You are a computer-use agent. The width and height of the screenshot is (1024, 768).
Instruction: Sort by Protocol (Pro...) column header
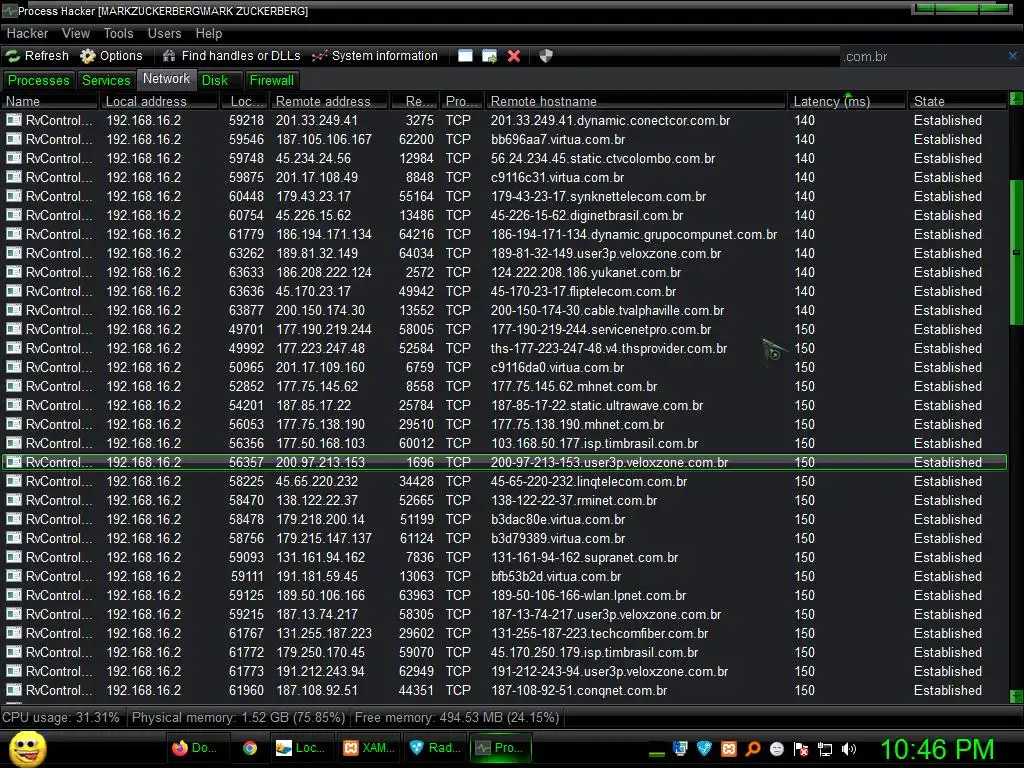462,101
